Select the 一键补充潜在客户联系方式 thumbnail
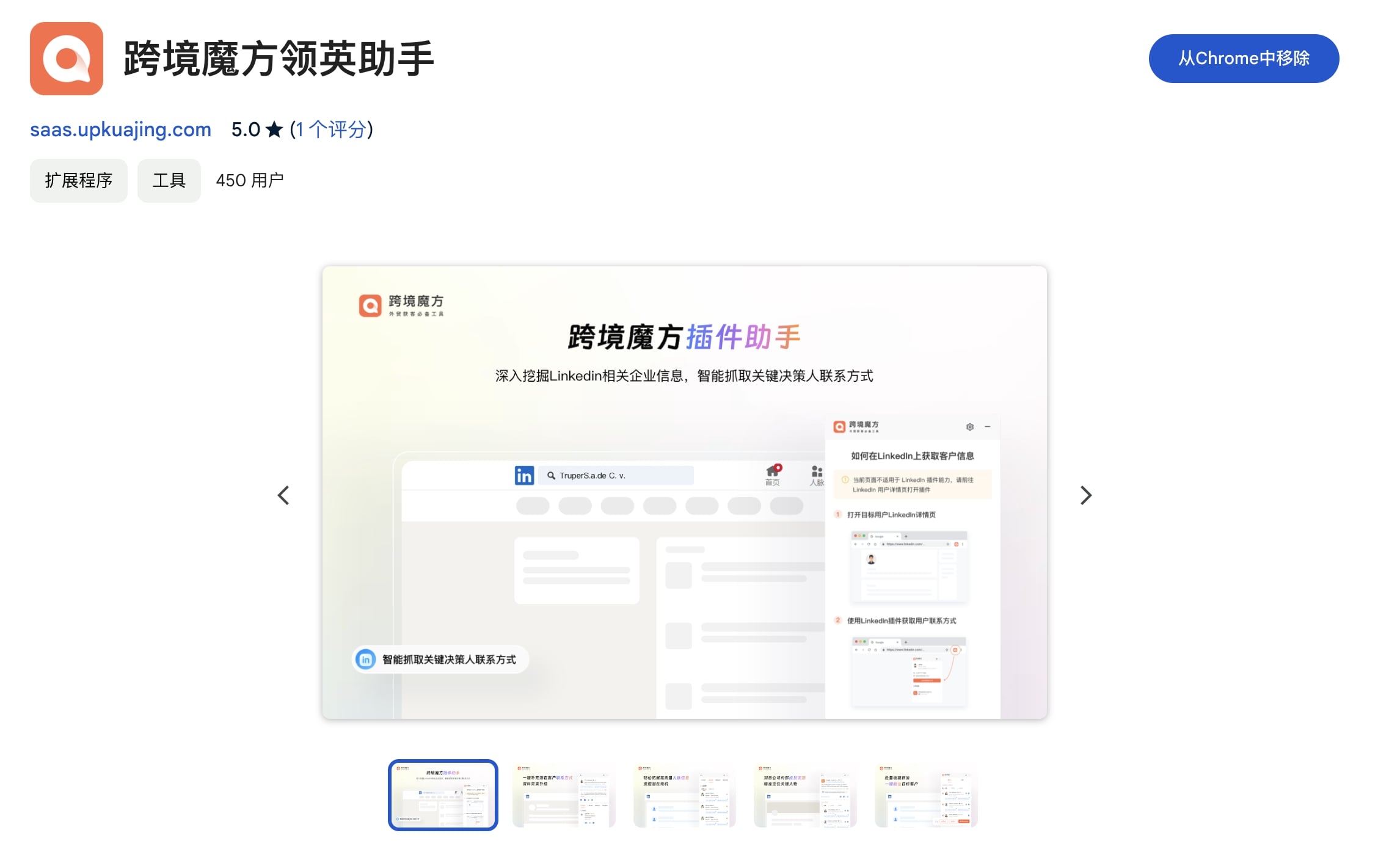Image resolution: width=1400 pixels, height=855 pixels. (x=563, y=796)
